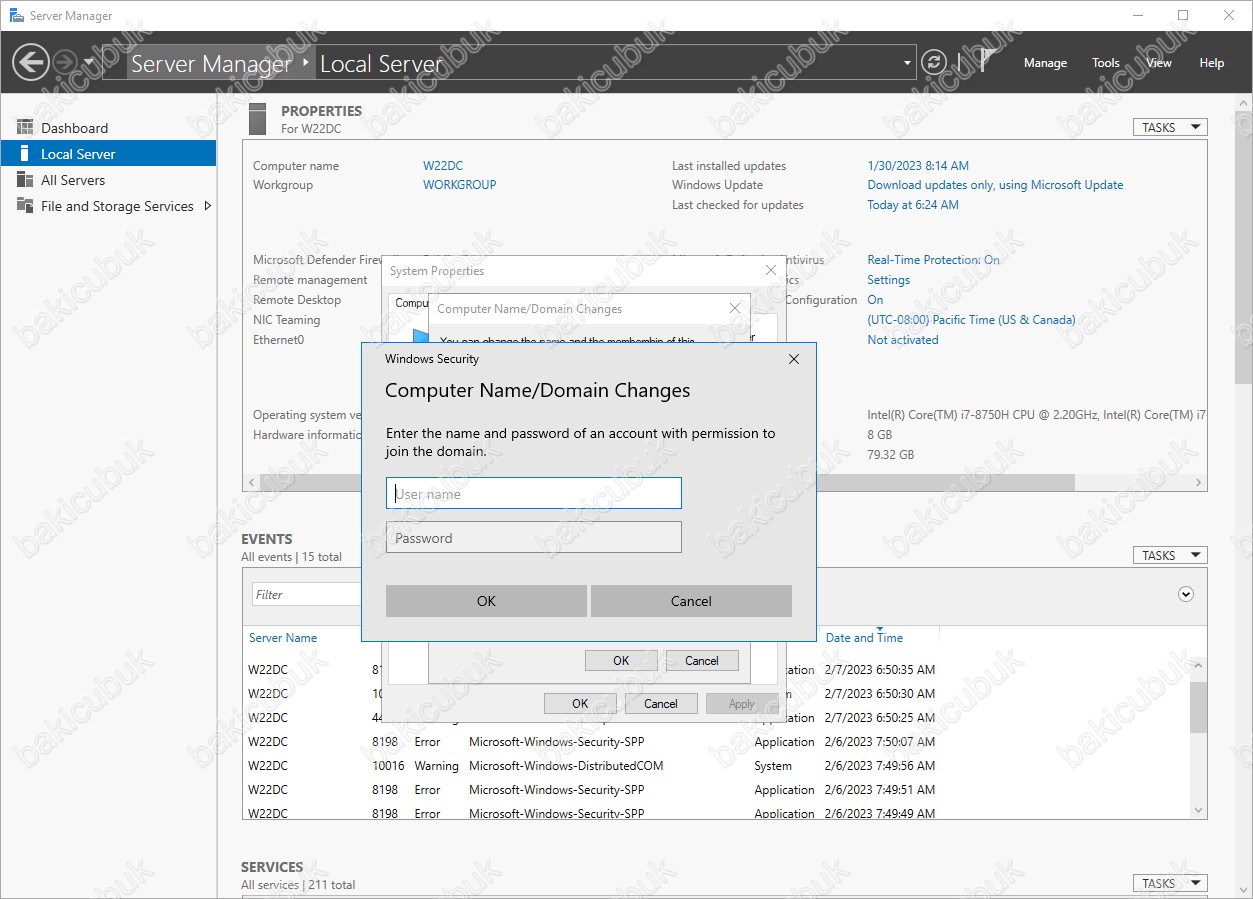Select the event dated 2/6/2023 7:49:51 AM
Image resolution: width=1253 pixels, height=899 pixels.
(880, 790)
